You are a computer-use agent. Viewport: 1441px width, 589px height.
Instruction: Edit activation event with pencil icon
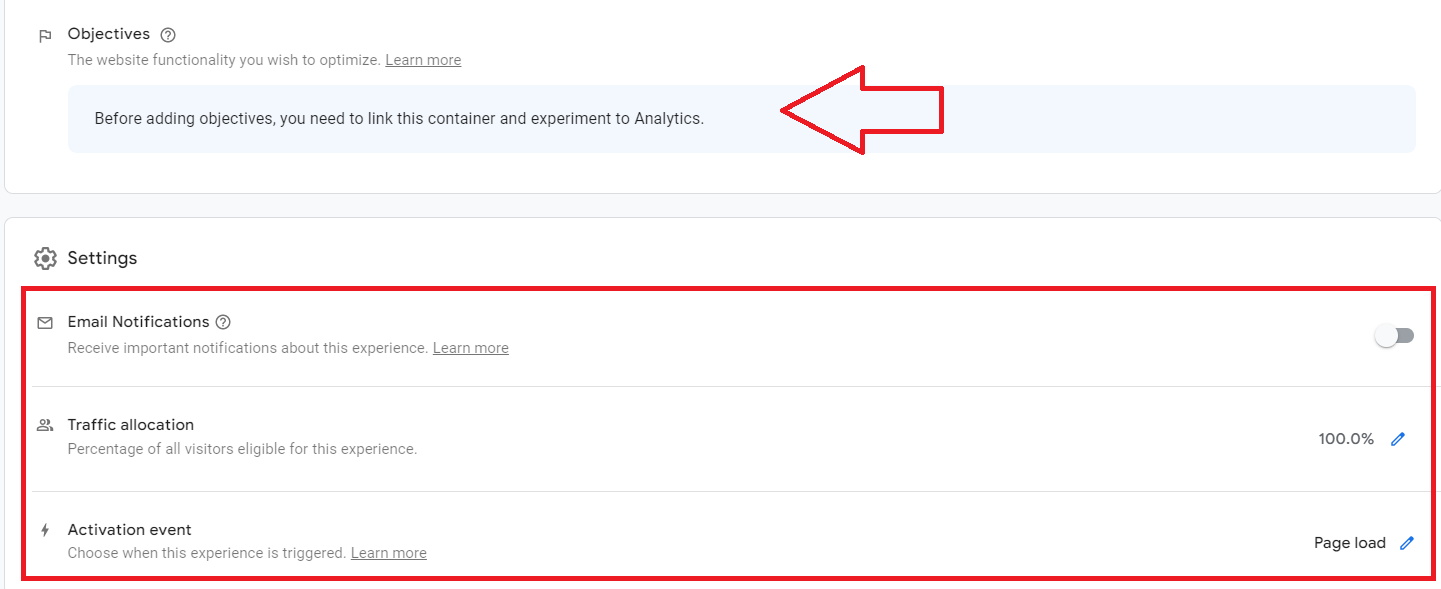pyautogui.click(x=1407, y=543)
